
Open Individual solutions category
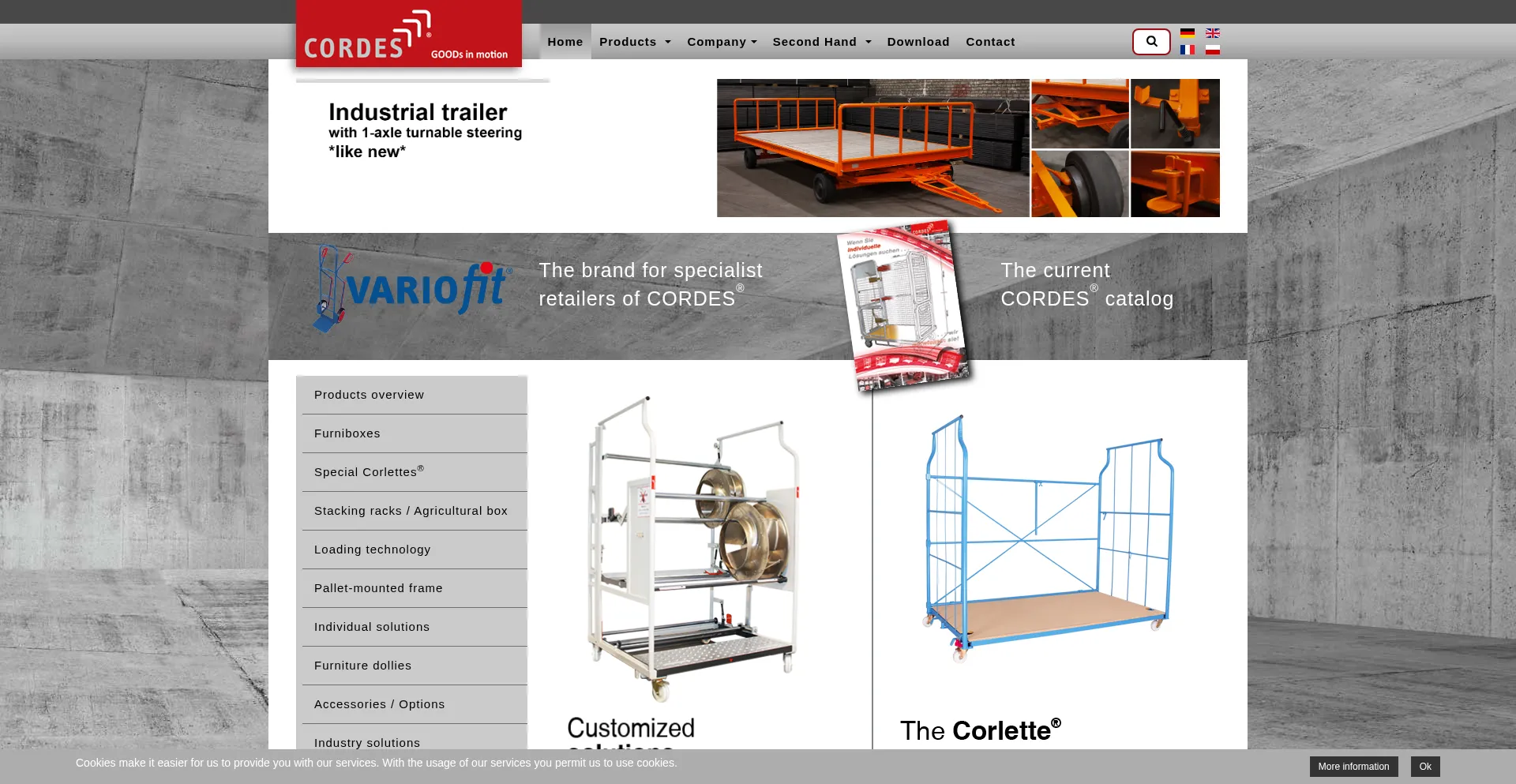415,627
